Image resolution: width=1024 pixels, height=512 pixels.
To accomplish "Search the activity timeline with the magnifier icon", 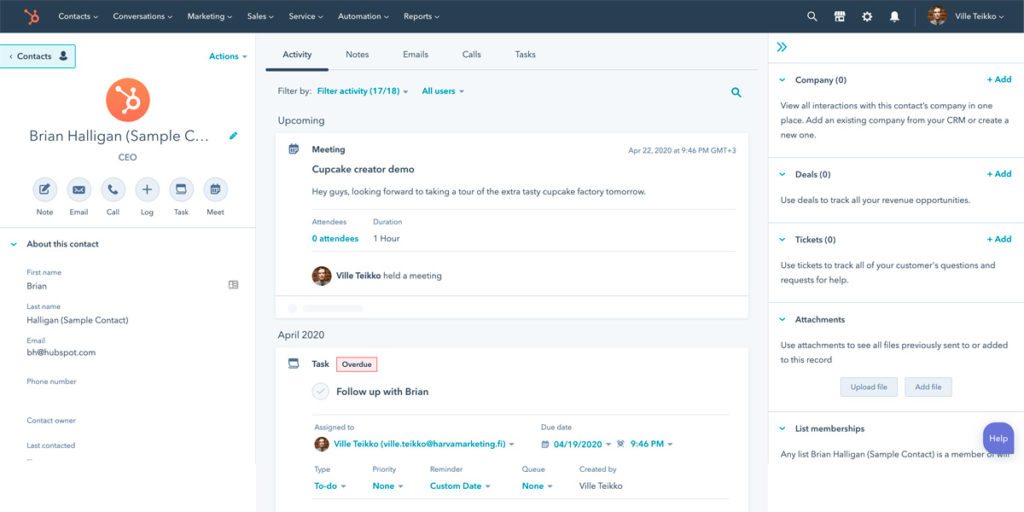I will point(736,92).
